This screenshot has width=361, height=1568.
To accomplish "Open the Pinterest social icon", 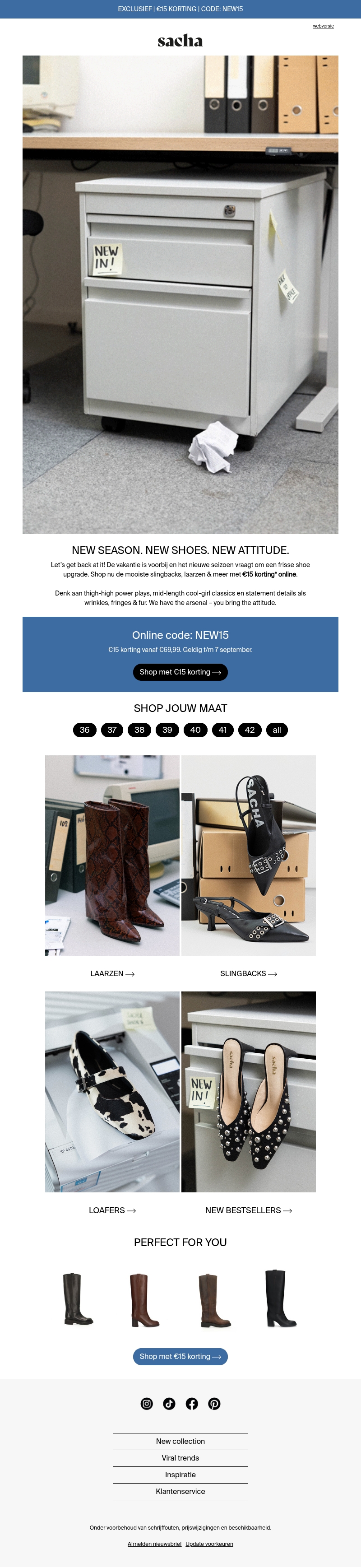I will click(214, 1403).
